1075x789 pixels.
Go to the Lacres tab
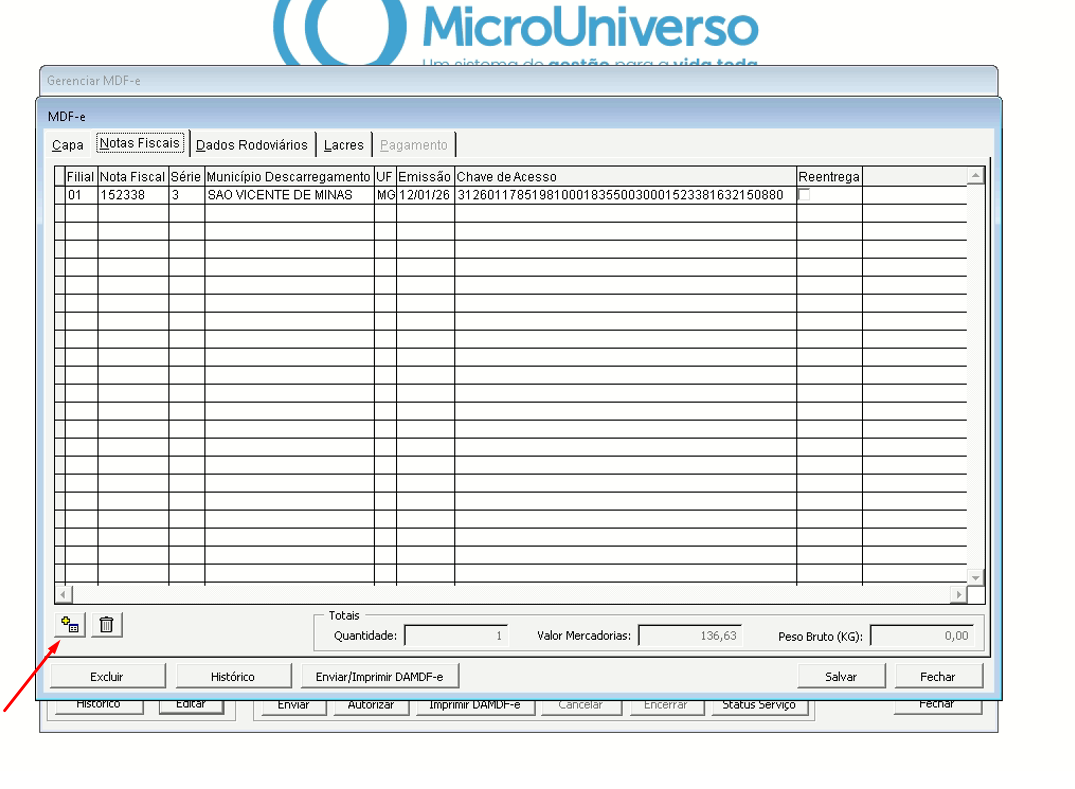tap(344, 145)
